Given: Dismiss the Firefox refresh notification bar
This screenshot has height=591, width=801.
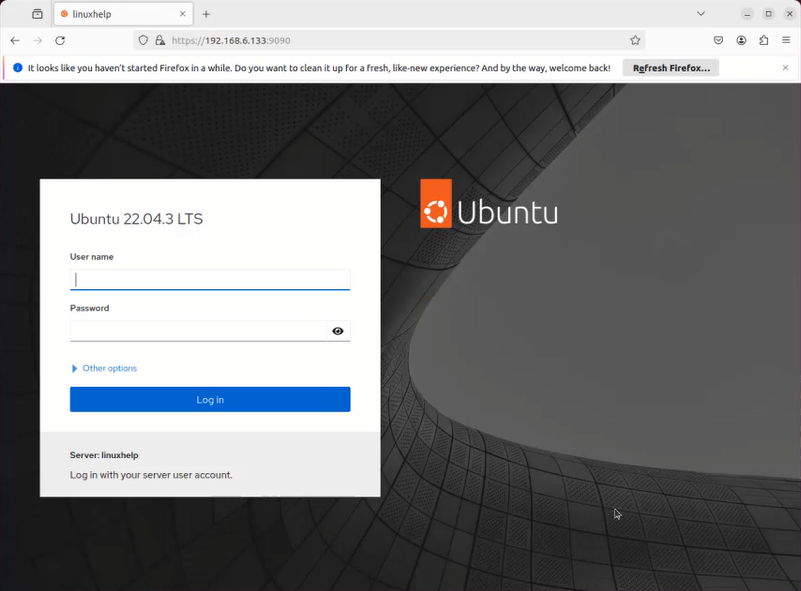Looking at the screenshot, I should pyautogui.click(x=785, y=67).
